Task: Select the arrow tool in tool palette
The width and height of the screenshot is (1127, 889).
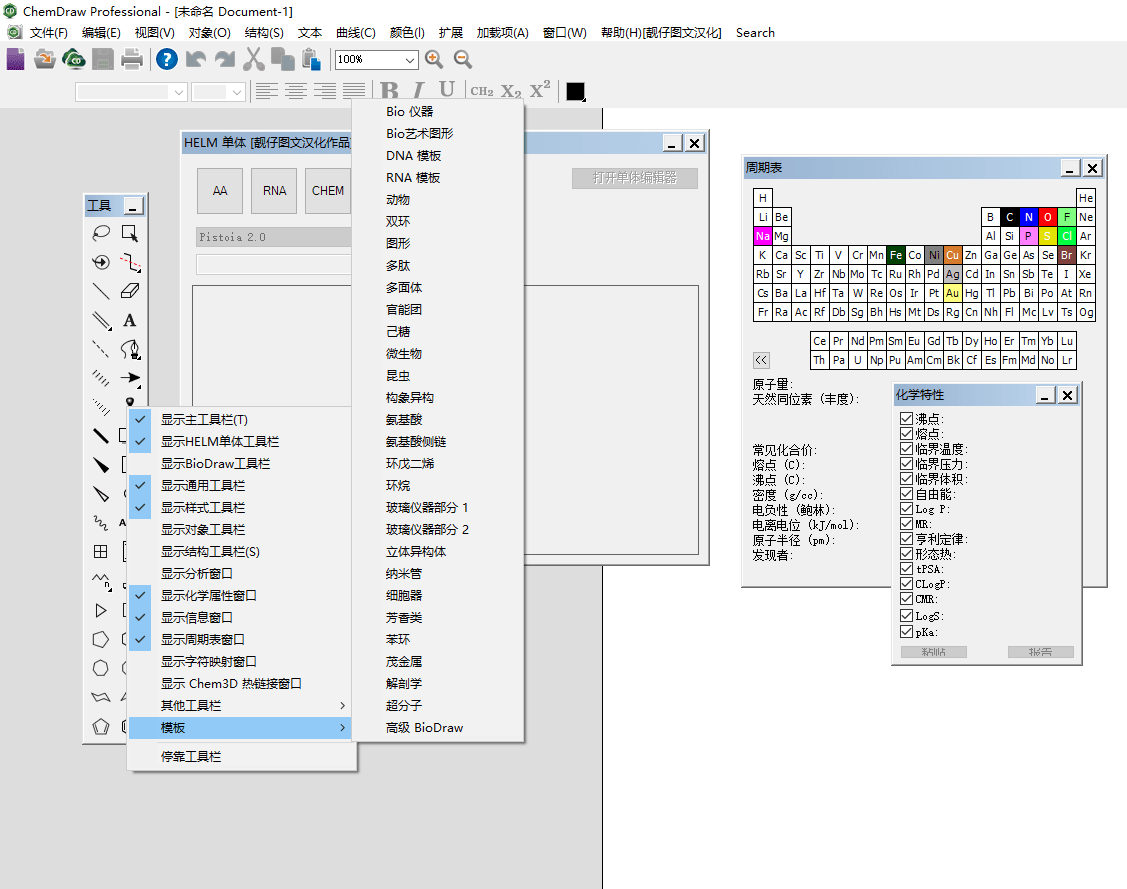Action: click(129, 377)
